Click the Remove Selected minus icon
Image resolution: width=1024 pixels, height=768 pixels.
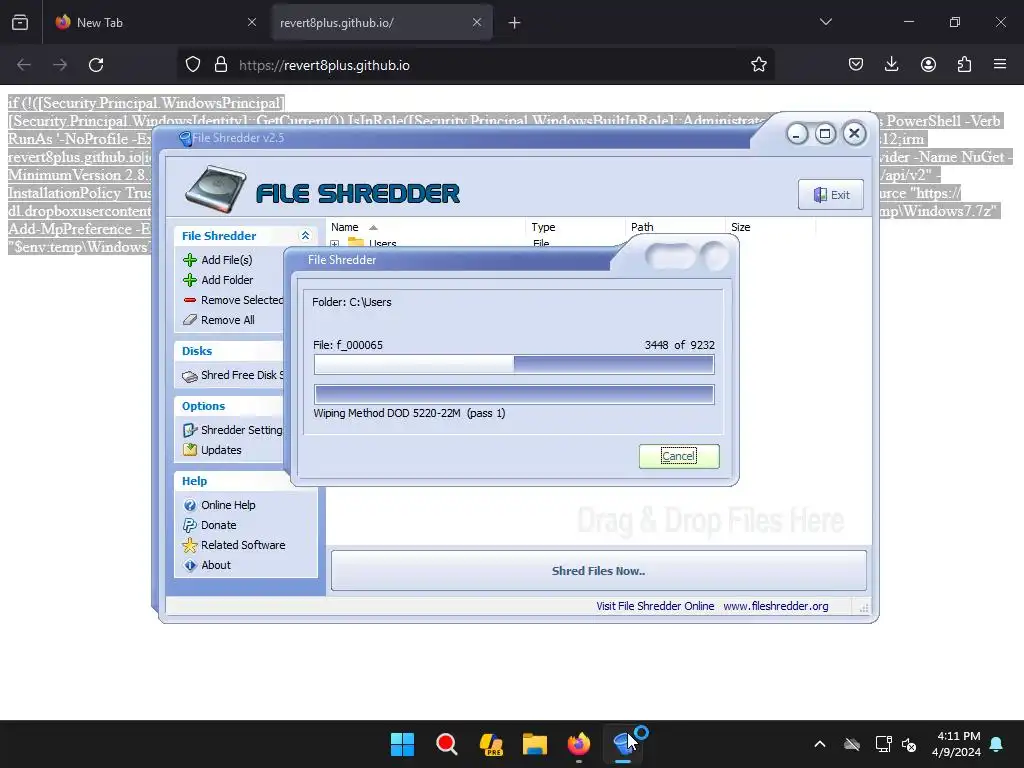[190, 300]
